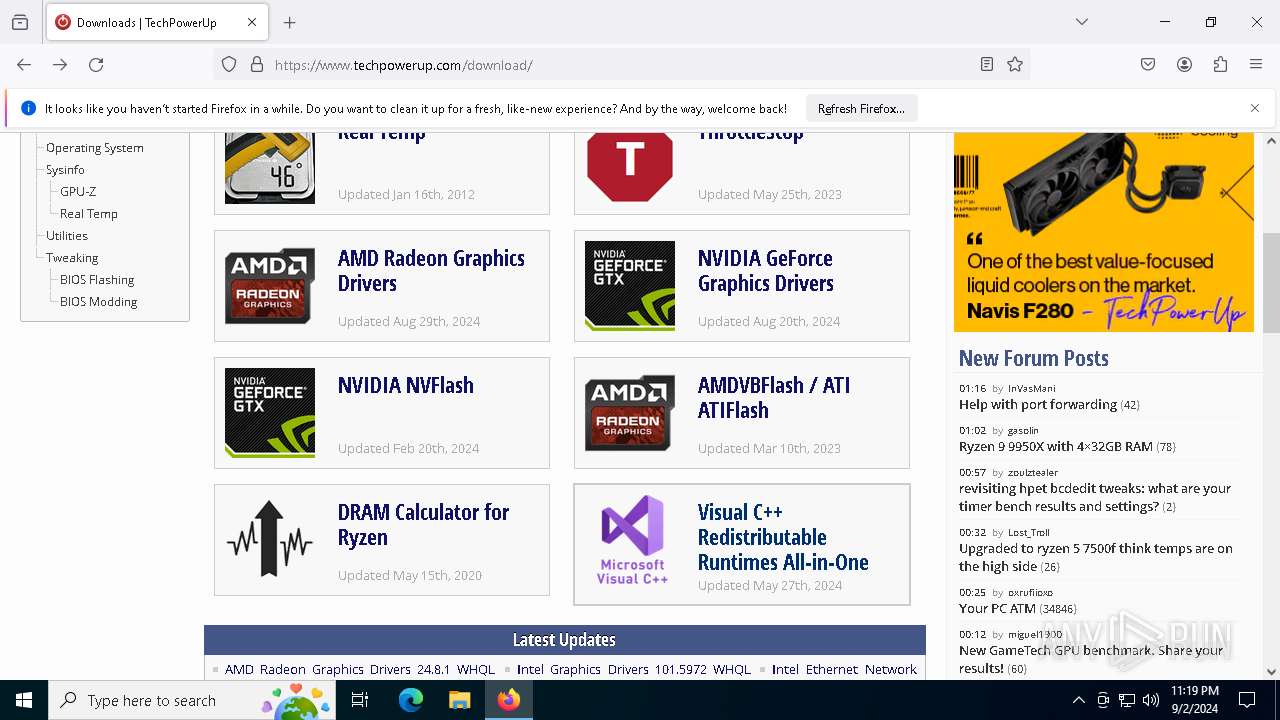This screenshot has height=720, width=1280.
Task: Select Real Temp in sidebar tree
Action: 89,214
